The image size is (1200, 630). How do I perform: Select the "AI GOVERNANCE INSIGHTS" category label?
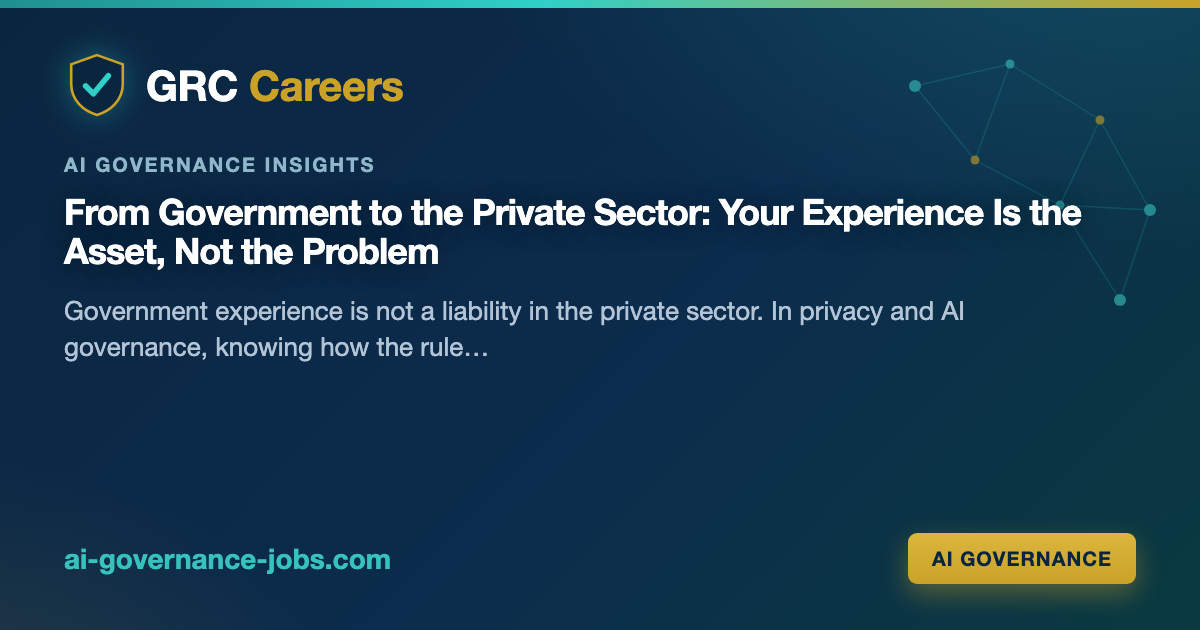click(x=219, y=165)
